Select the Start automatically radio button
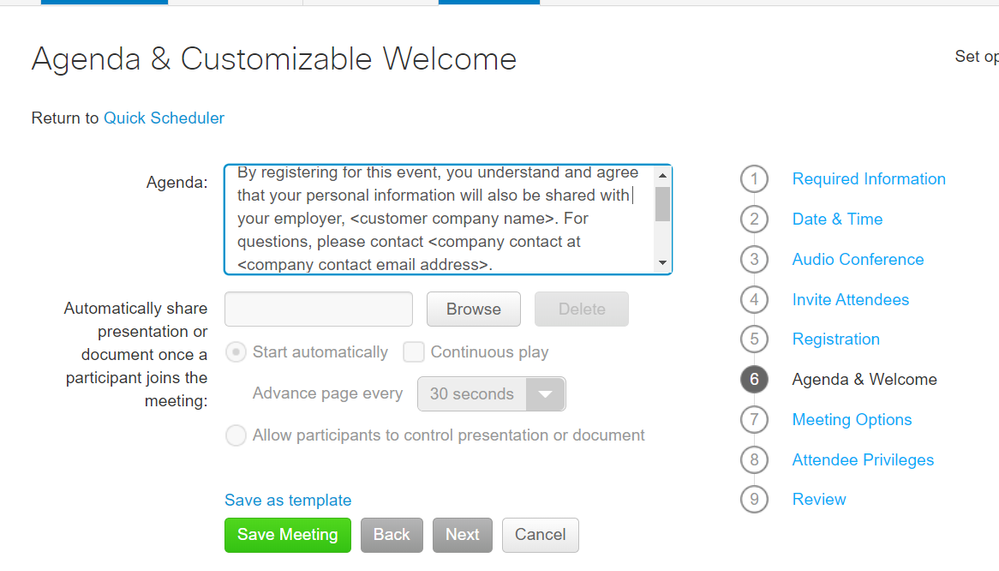Image resolution: width=999 pixels, height=571 pixels. click(x=236, y=352)
